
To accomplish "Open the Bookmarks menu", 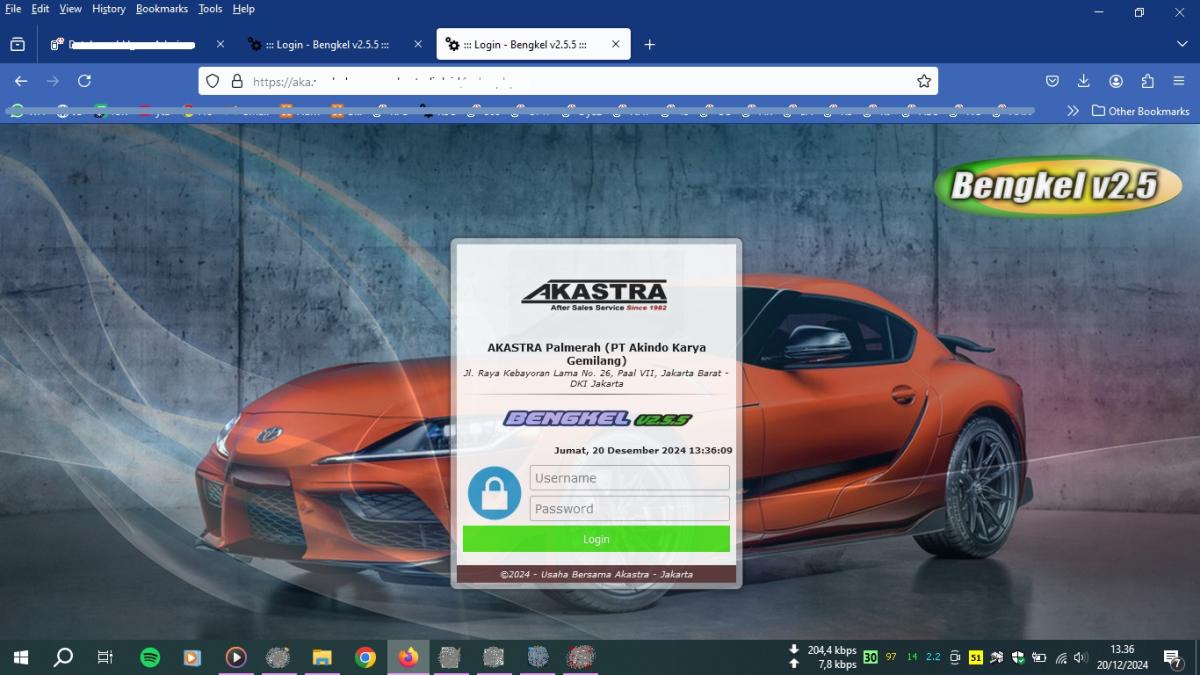I will (x=161, y=9).
